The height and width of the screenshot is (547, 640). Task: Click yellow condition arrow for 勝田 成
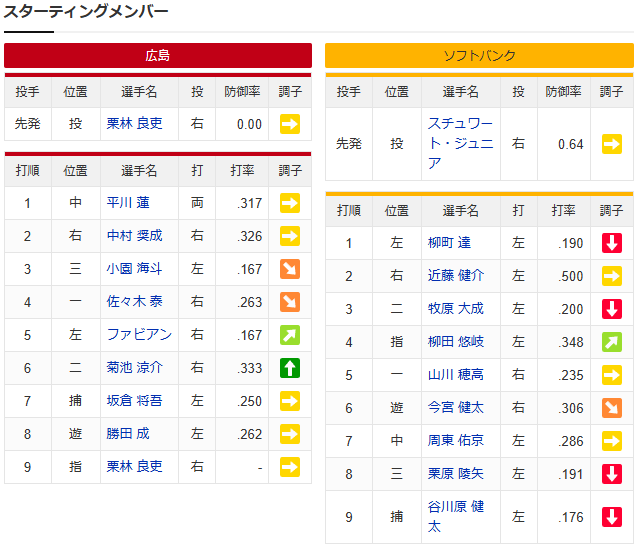tap(290, 434)
